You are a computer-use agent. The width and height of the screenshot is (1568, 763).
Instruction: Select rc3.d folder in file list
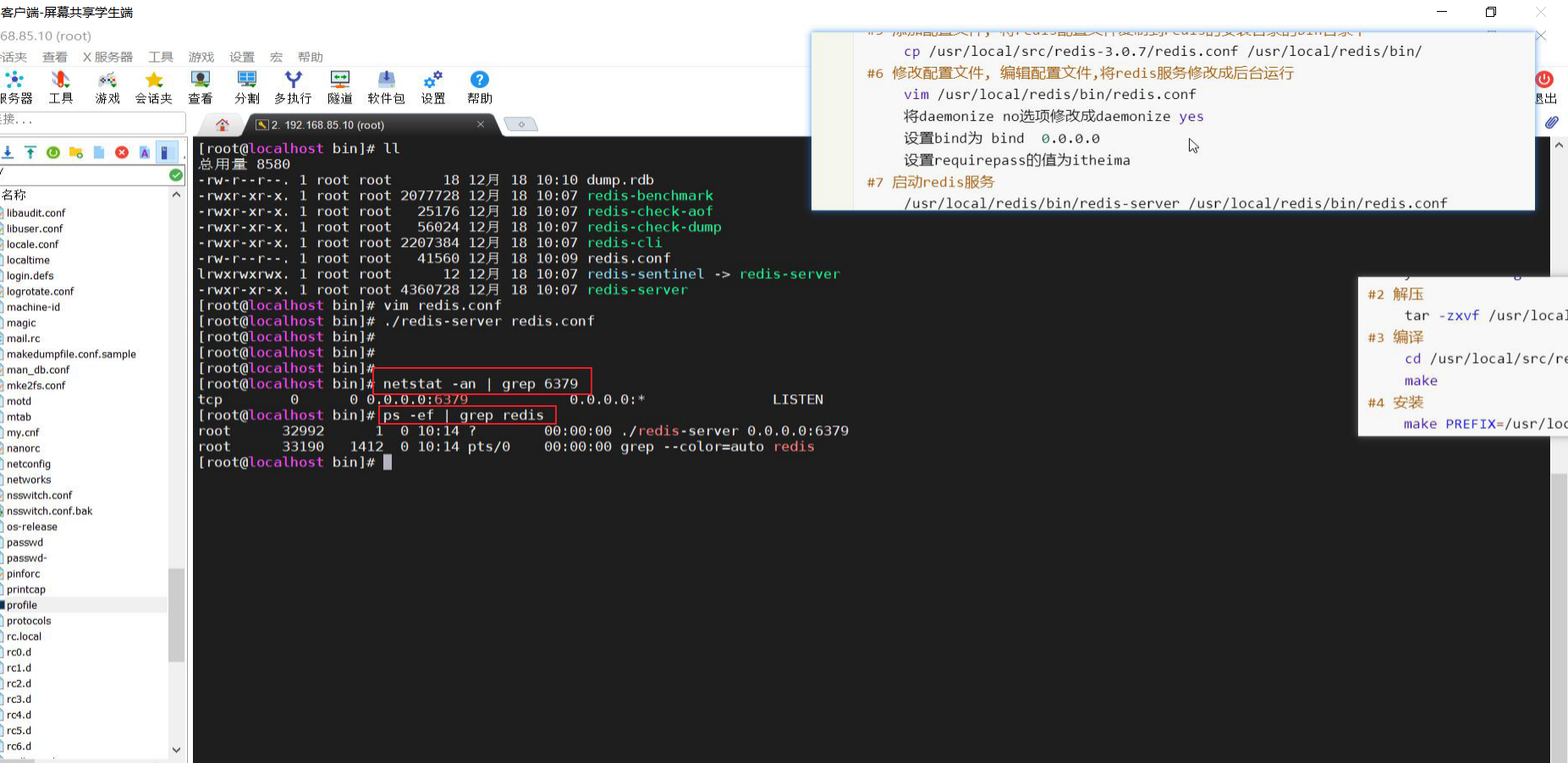[19, 699]
